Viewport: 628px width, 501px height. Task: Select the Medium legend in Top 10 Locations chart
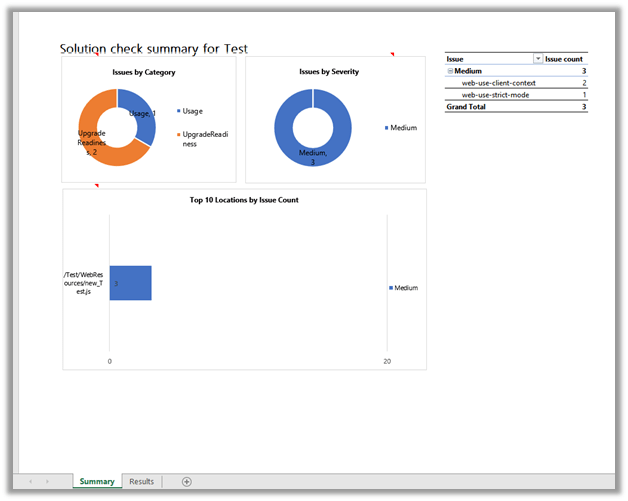coord(405,288)
